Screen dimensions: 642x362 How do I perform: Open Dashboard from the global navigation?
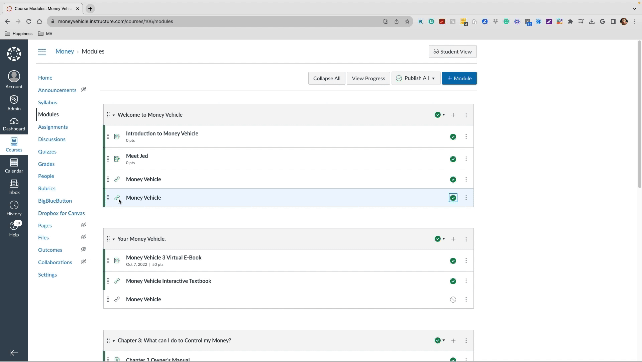14,123
